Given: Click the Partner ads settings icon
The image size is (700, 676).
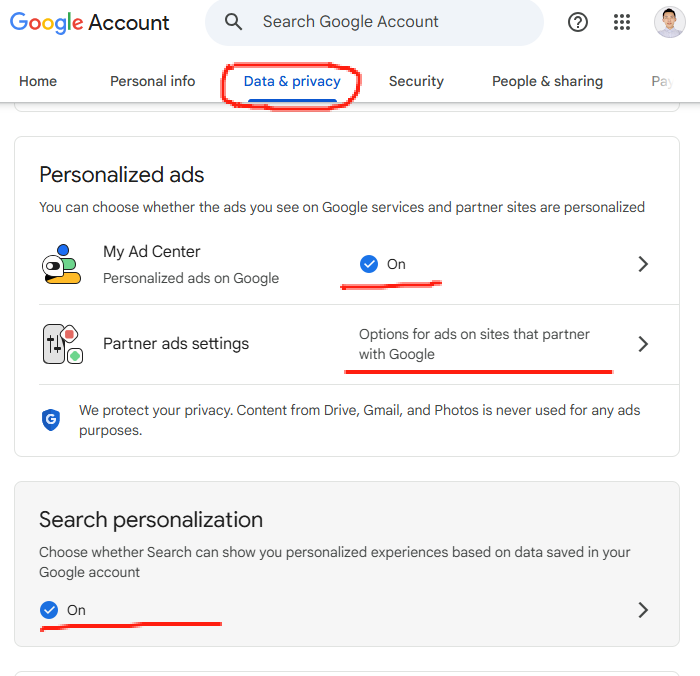Looking at the screenshot, I should pos(61,344).
